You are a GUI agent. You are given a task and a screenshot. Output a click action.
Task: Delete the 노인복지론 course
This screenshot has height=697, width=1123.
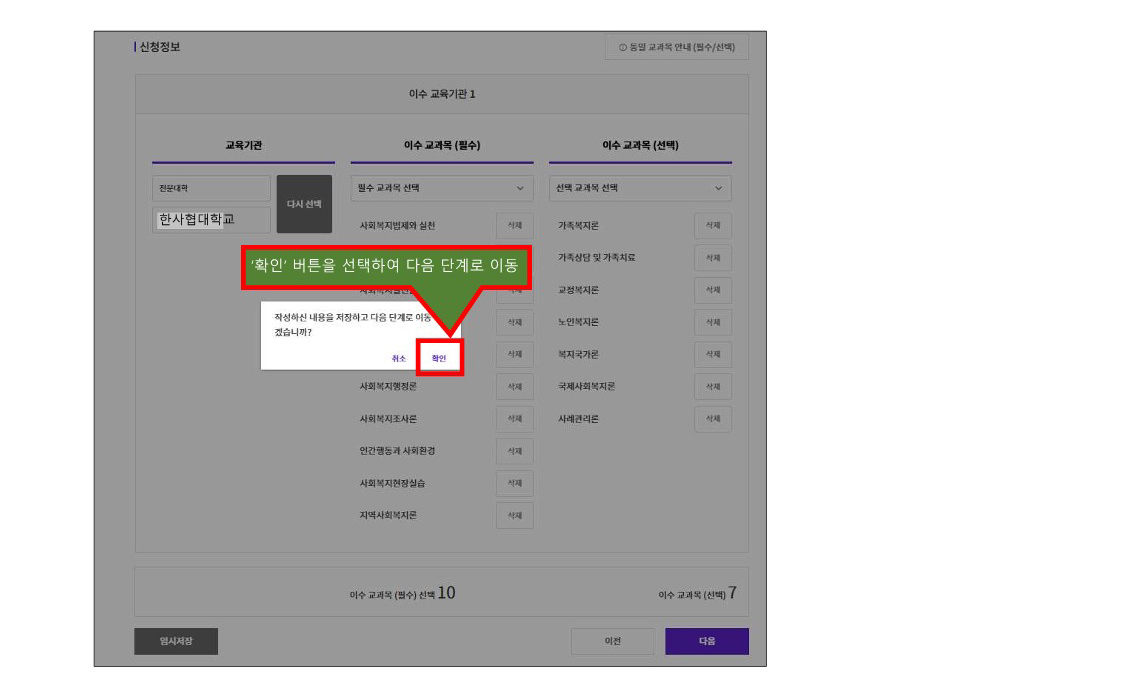[713, 322]
